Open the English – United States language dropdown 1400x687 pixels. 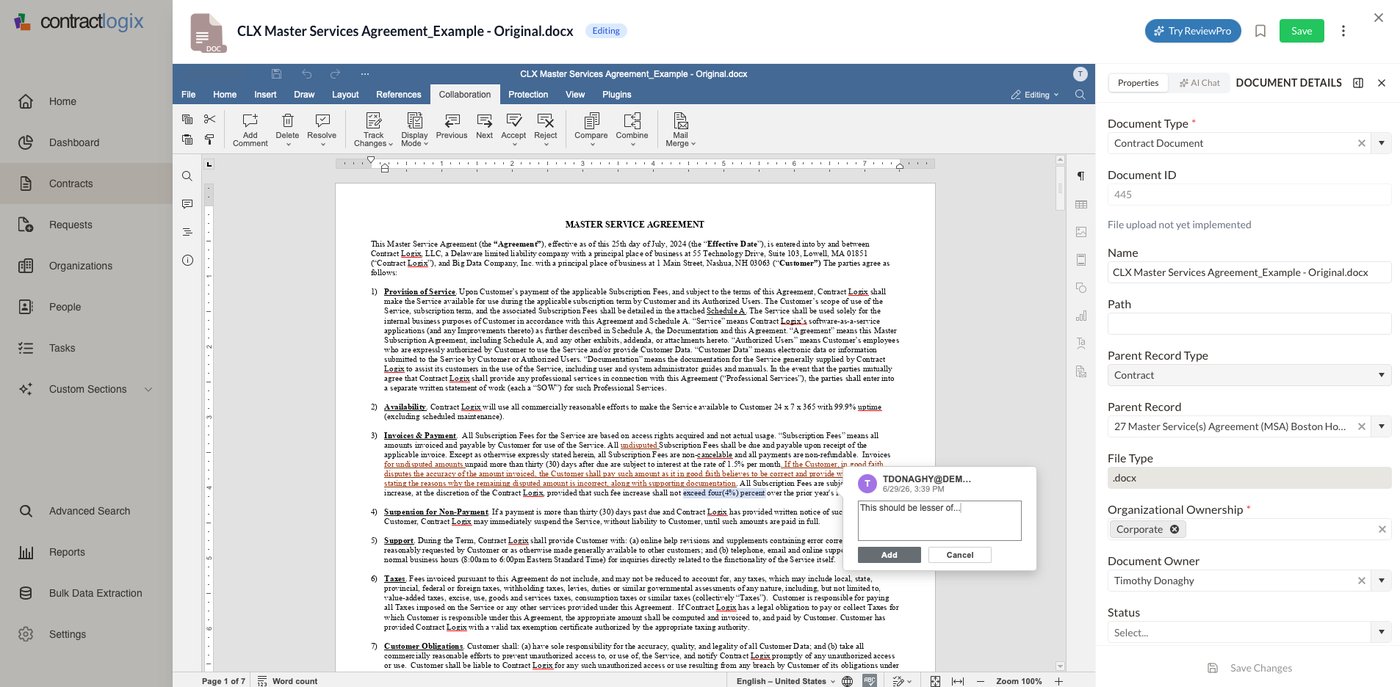(785, 681)
